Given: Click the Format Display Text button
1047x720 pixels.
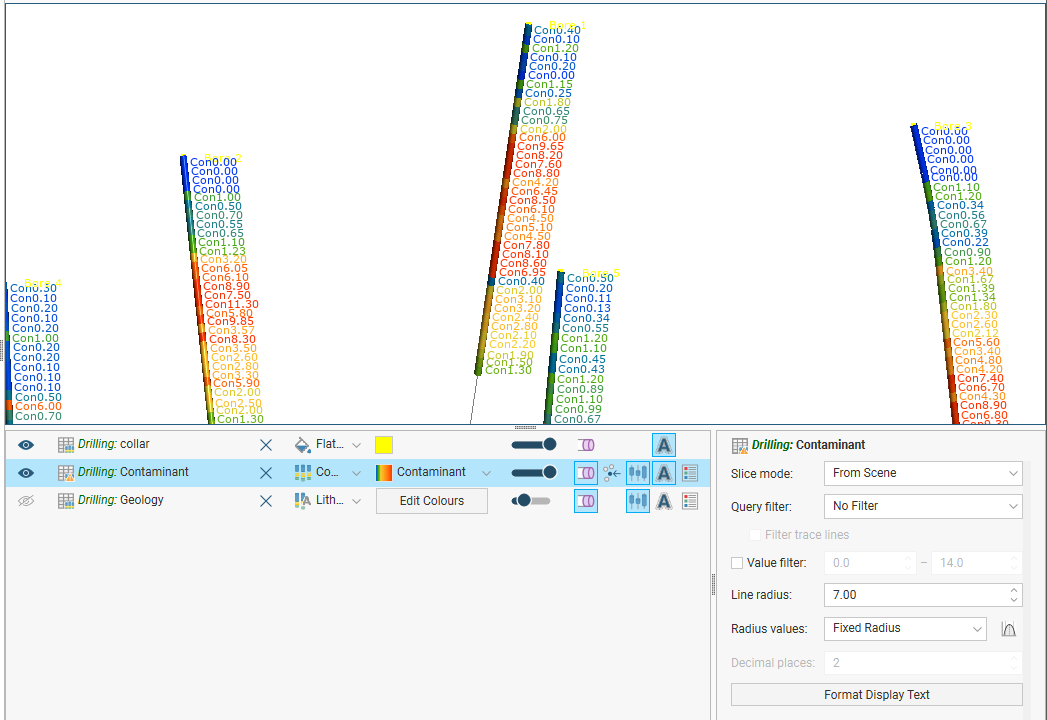Looking at the screenshot, I should pos(876,695).
